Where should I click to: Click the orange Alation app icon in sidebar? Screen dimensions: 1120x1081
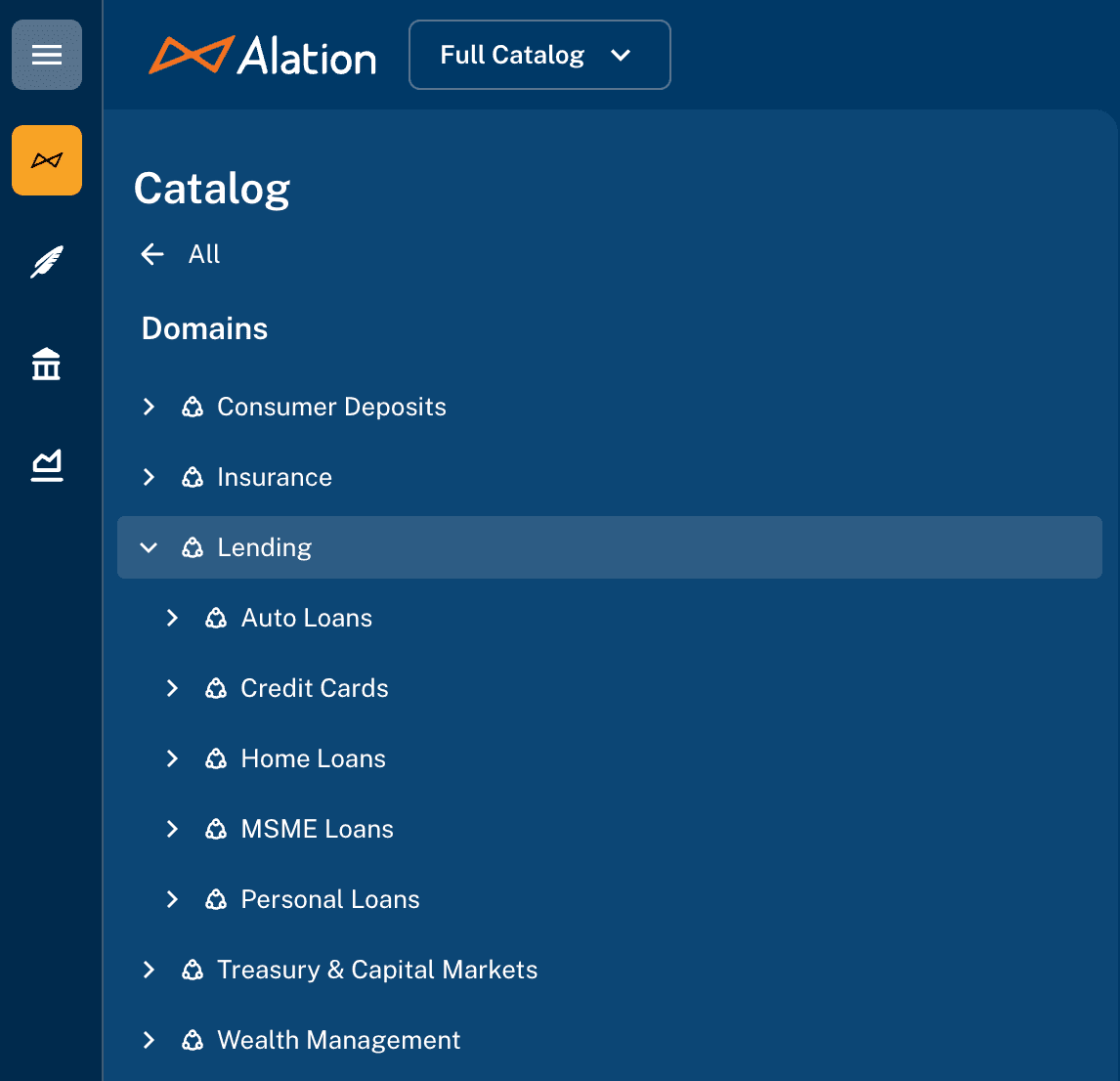pos(46,159)
